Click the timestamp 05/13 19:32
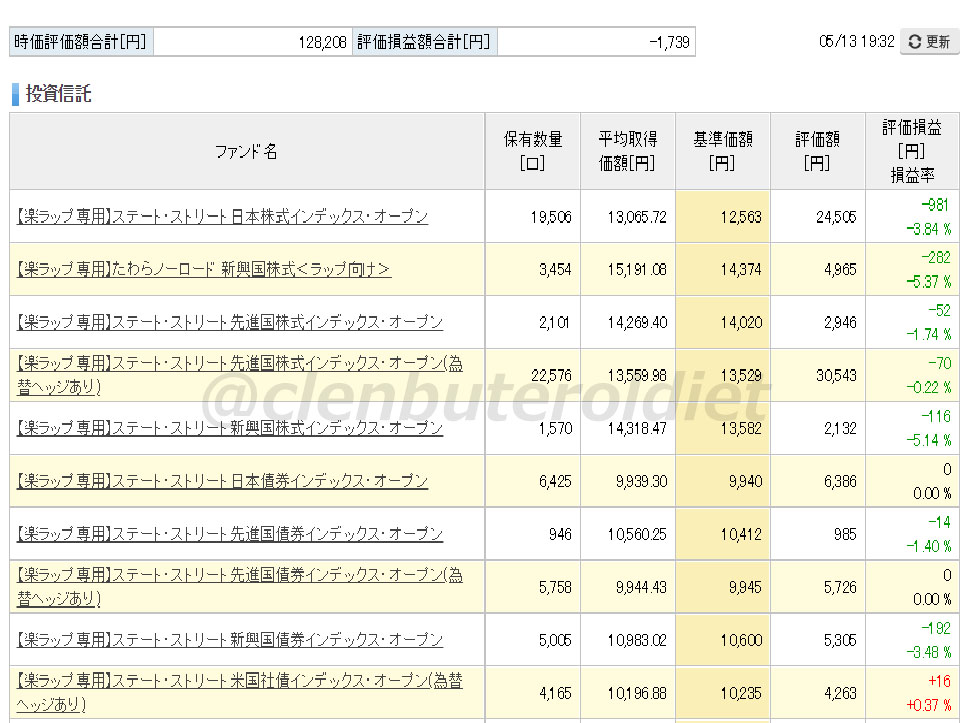 click(x=857, y=41)
